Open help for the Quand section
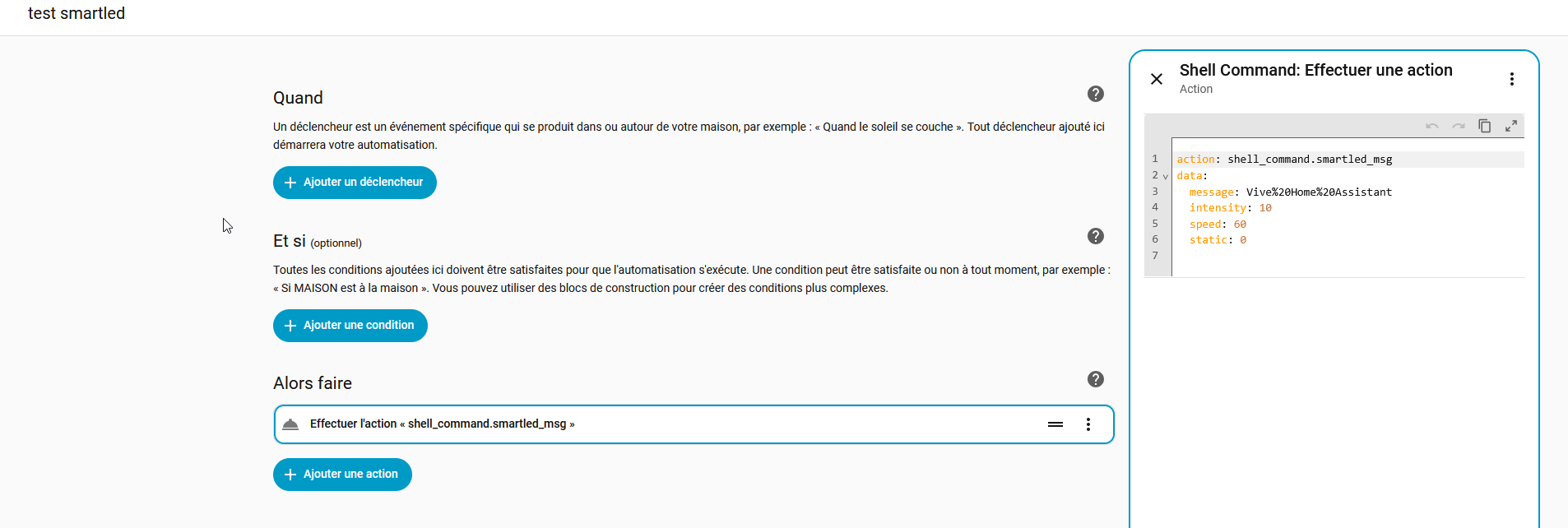This screenshot has height=528, width=1568. point(1095,94)
